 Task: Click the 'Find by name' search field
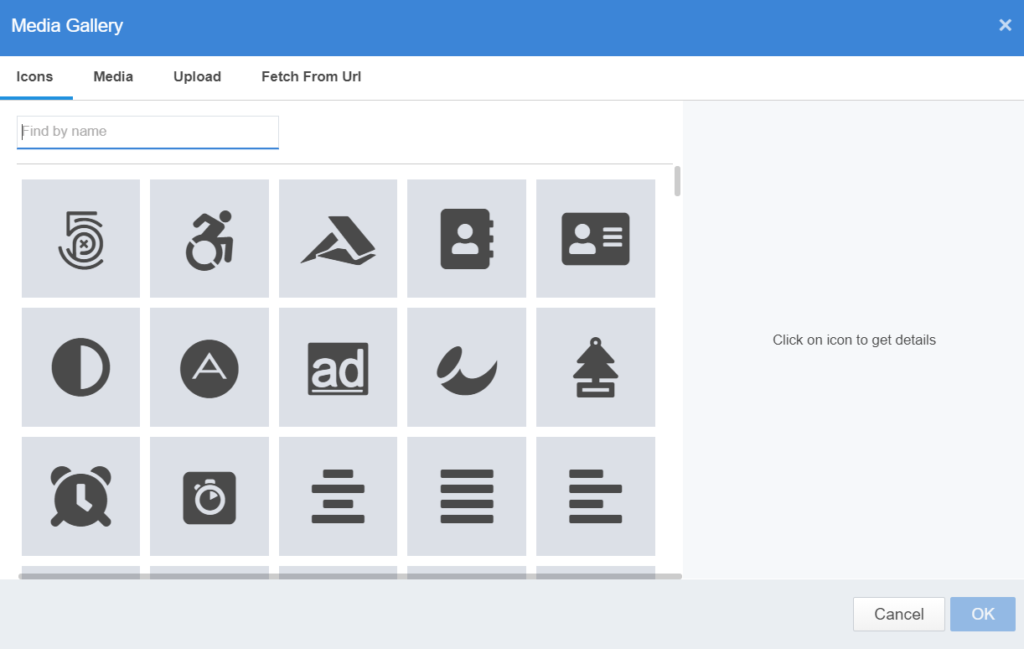click(x=147, y=131)
